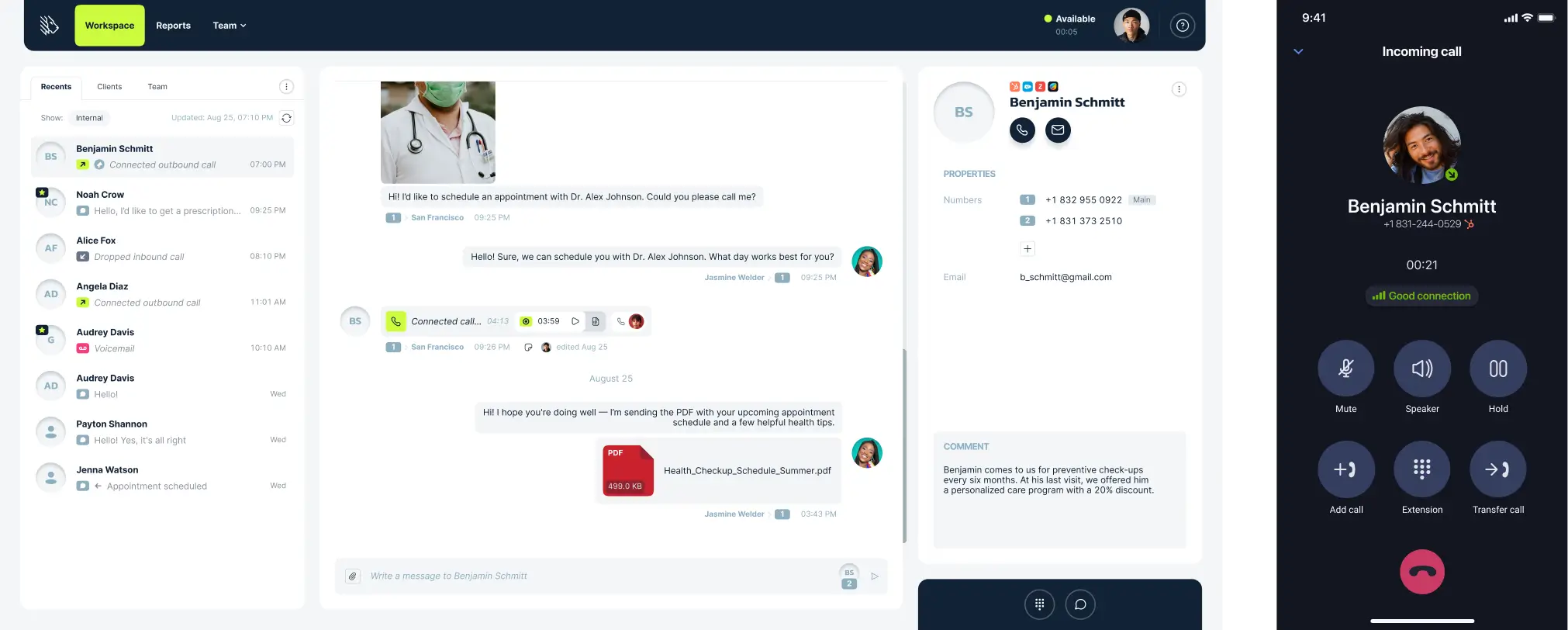Play the recorded call audio

coord(575,321)
